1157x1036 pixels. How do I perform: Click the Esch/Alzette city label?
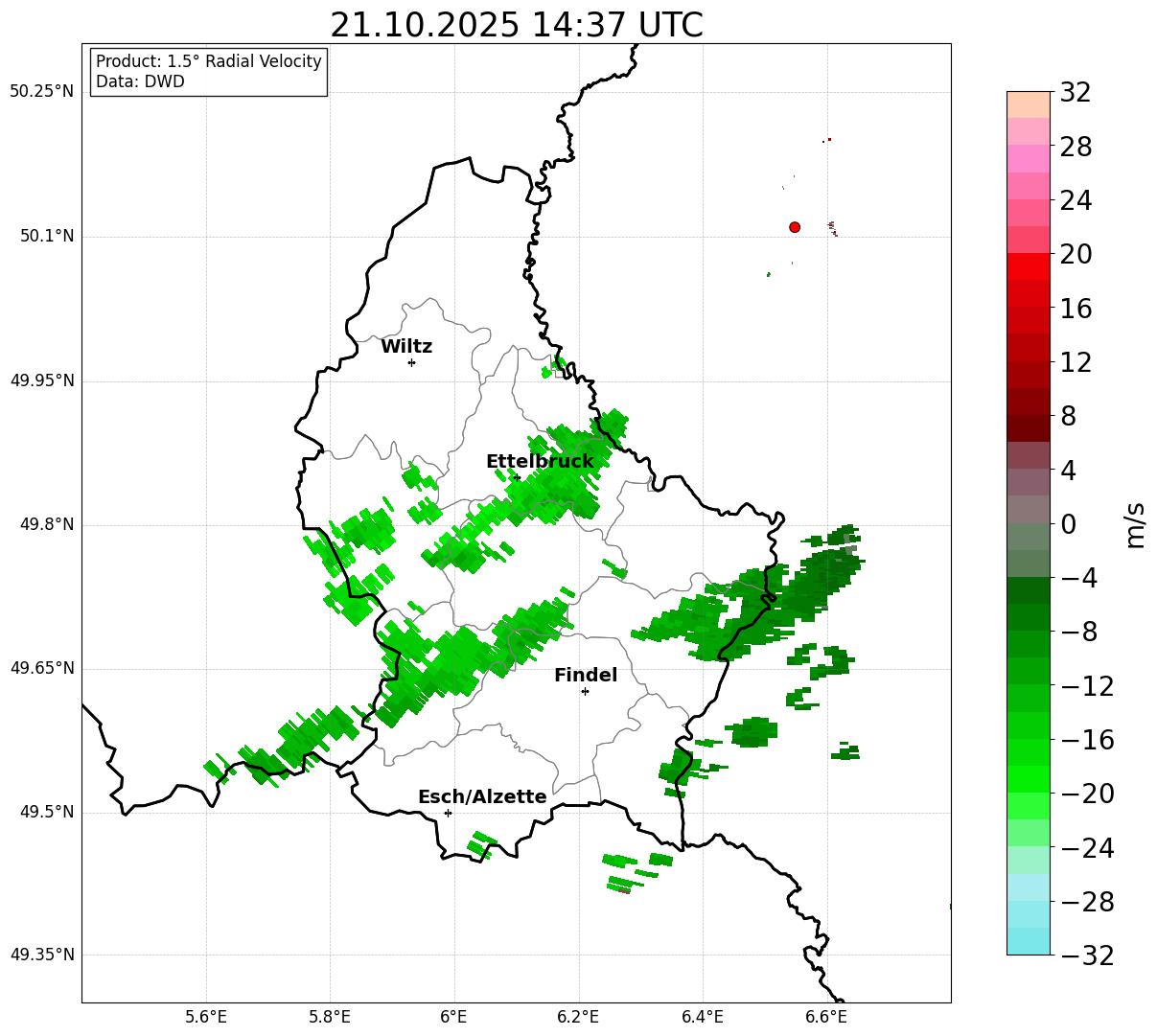482,797
